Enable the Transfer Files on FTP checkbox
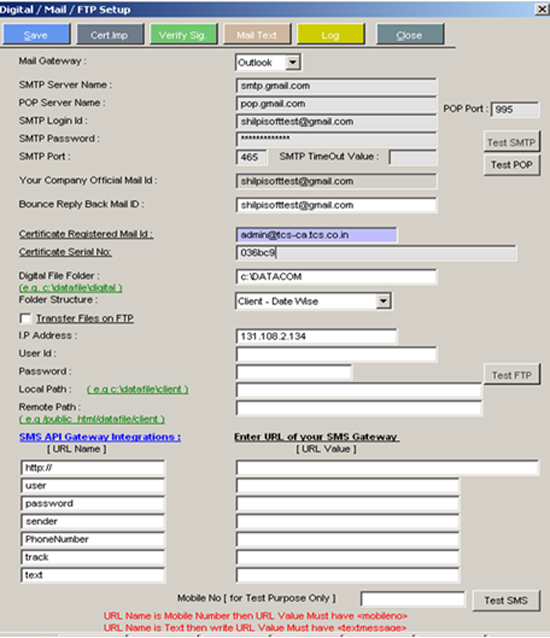 (x=25, y=318)
